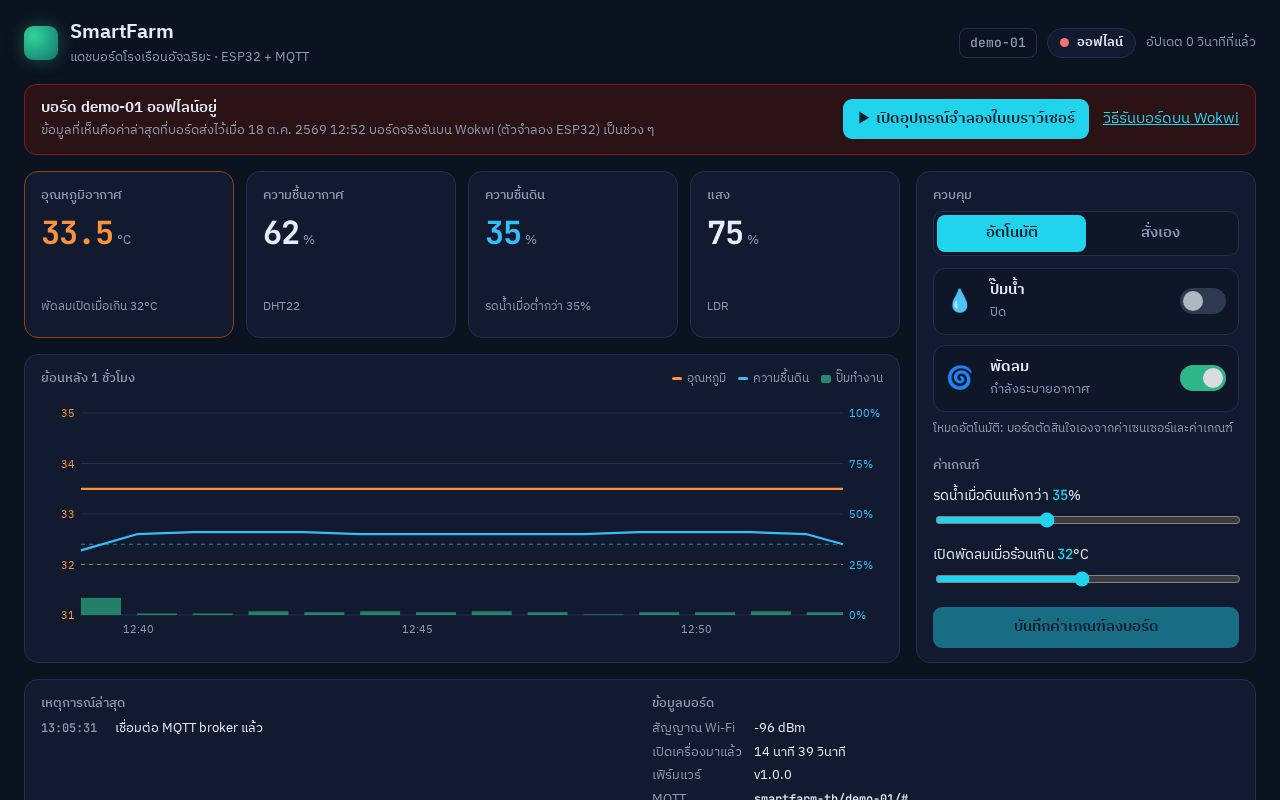Click บันทึกค่าเกณฑ์ลงบอร์ด save button
The image size is (1280, 800).
pyautogui.click(x=1086, y=627)
